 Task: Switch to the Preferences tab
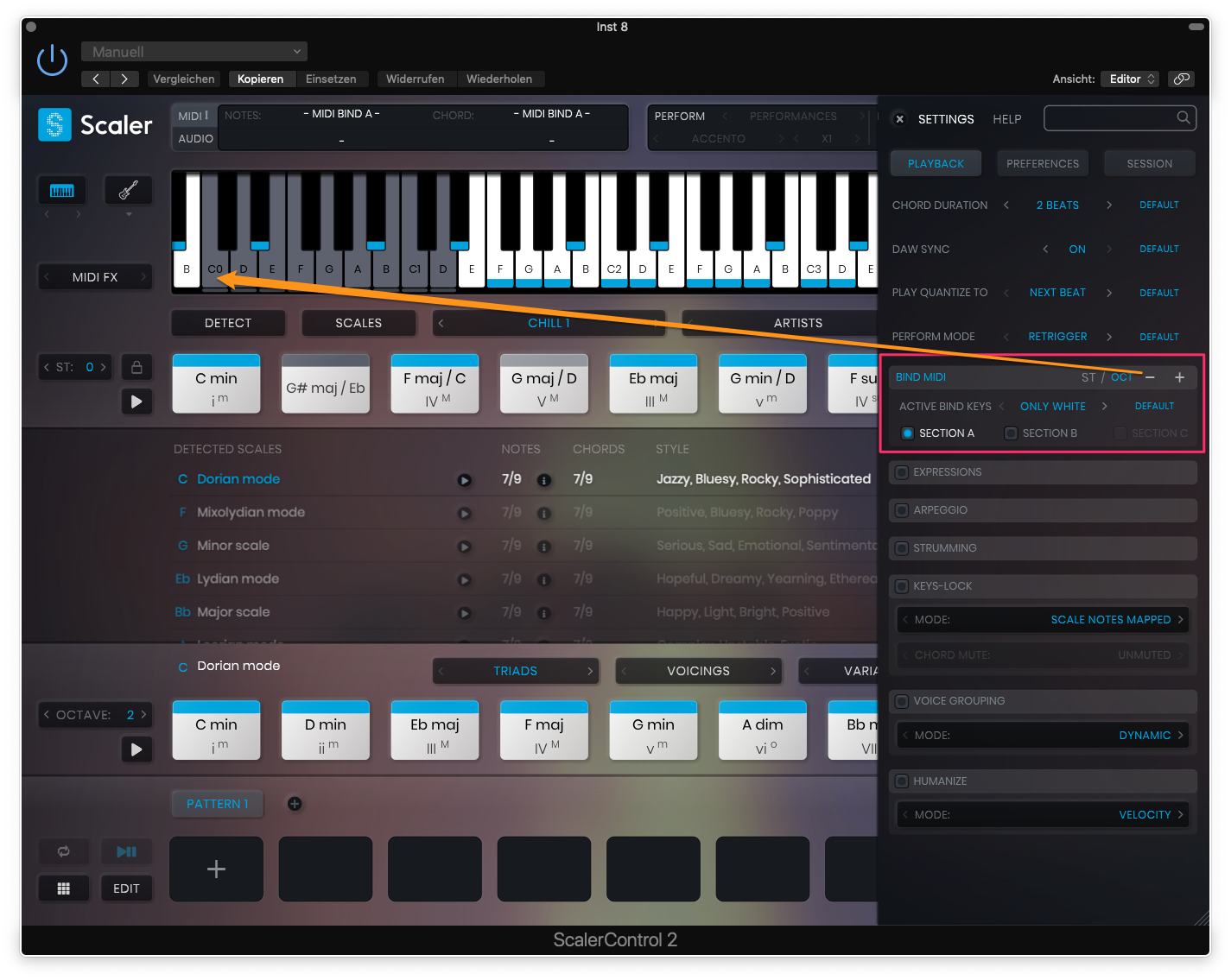pos(1042,163)
